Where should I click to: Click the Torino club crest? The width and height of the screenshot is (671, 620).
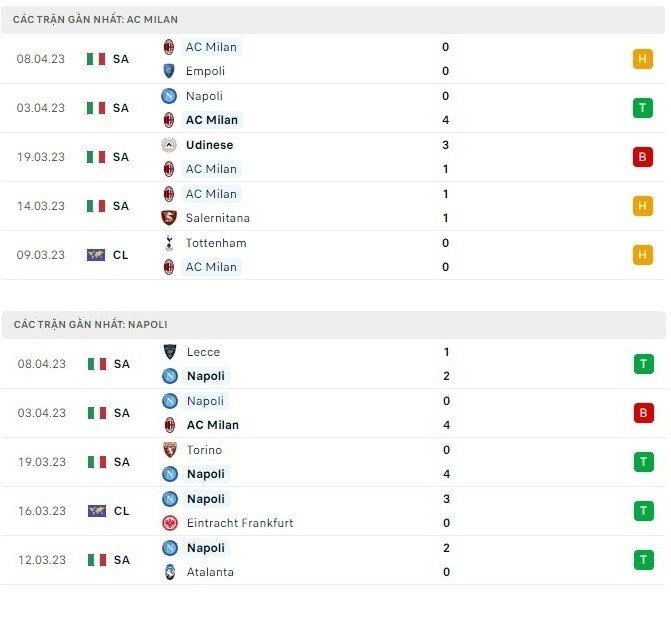click(x=169, y=450)
